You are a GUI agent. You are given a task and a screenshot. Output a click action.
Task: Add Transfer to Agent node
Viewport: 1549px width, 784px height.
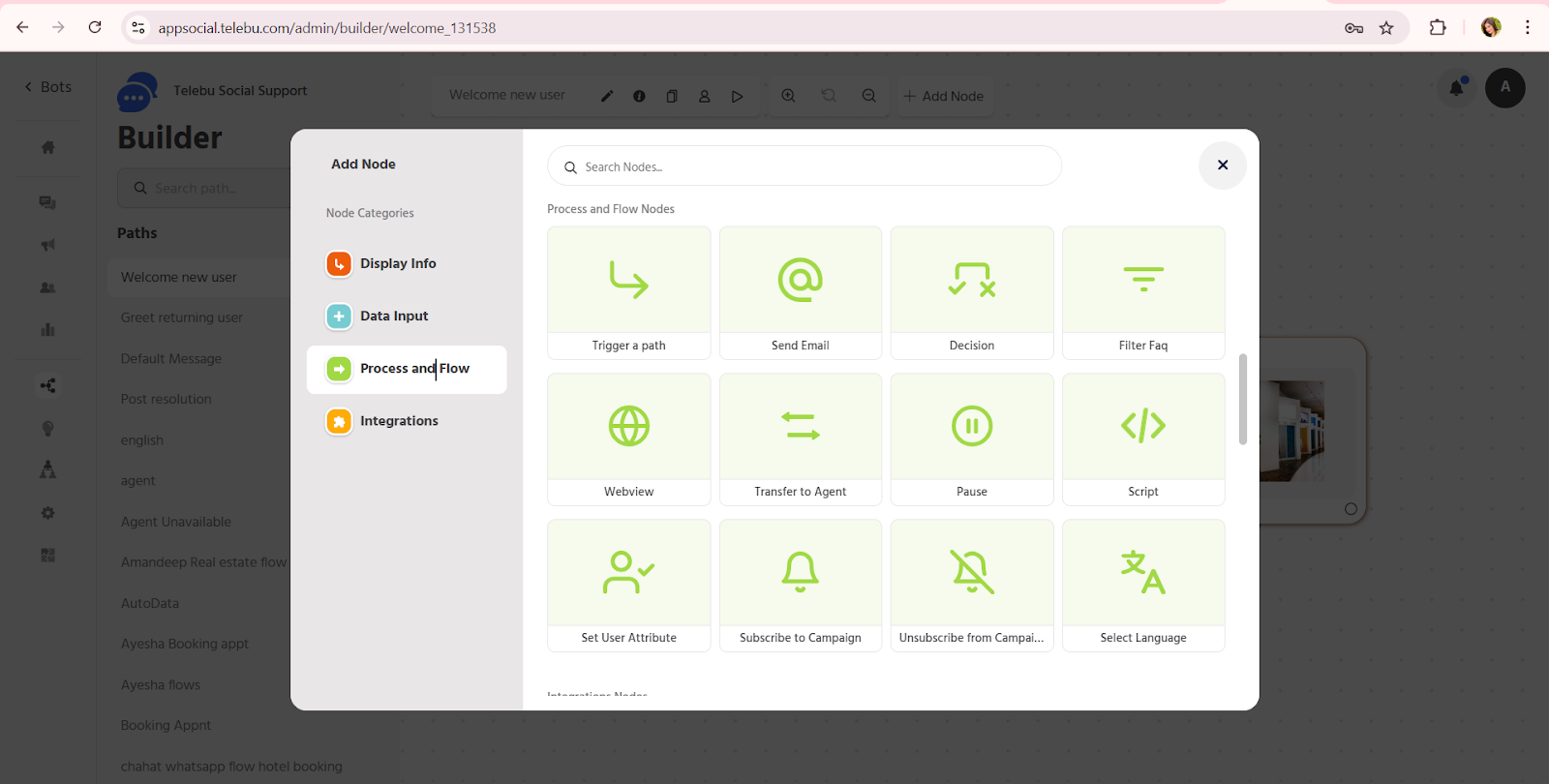tap(800, 438)
